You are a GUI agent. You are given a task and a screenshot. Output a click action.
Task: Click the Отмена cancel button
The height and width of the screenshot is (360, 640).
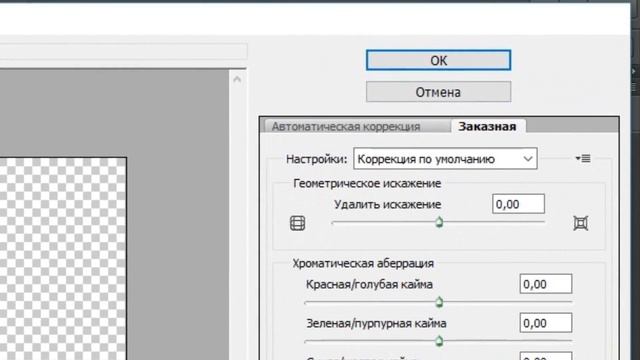[438, 92]
